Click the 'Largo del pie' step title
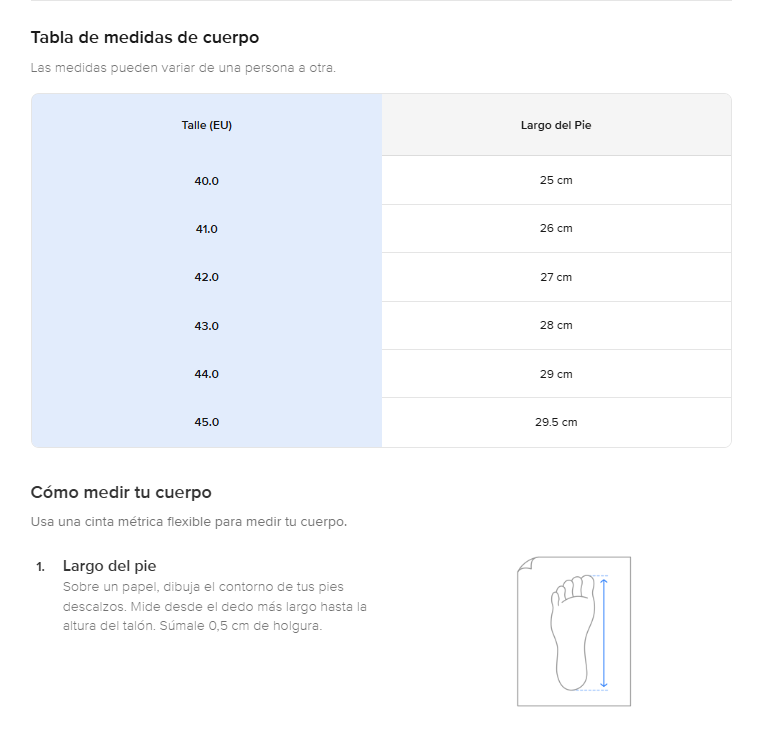Viewport: 763px width, 736px height. (109, 566)
